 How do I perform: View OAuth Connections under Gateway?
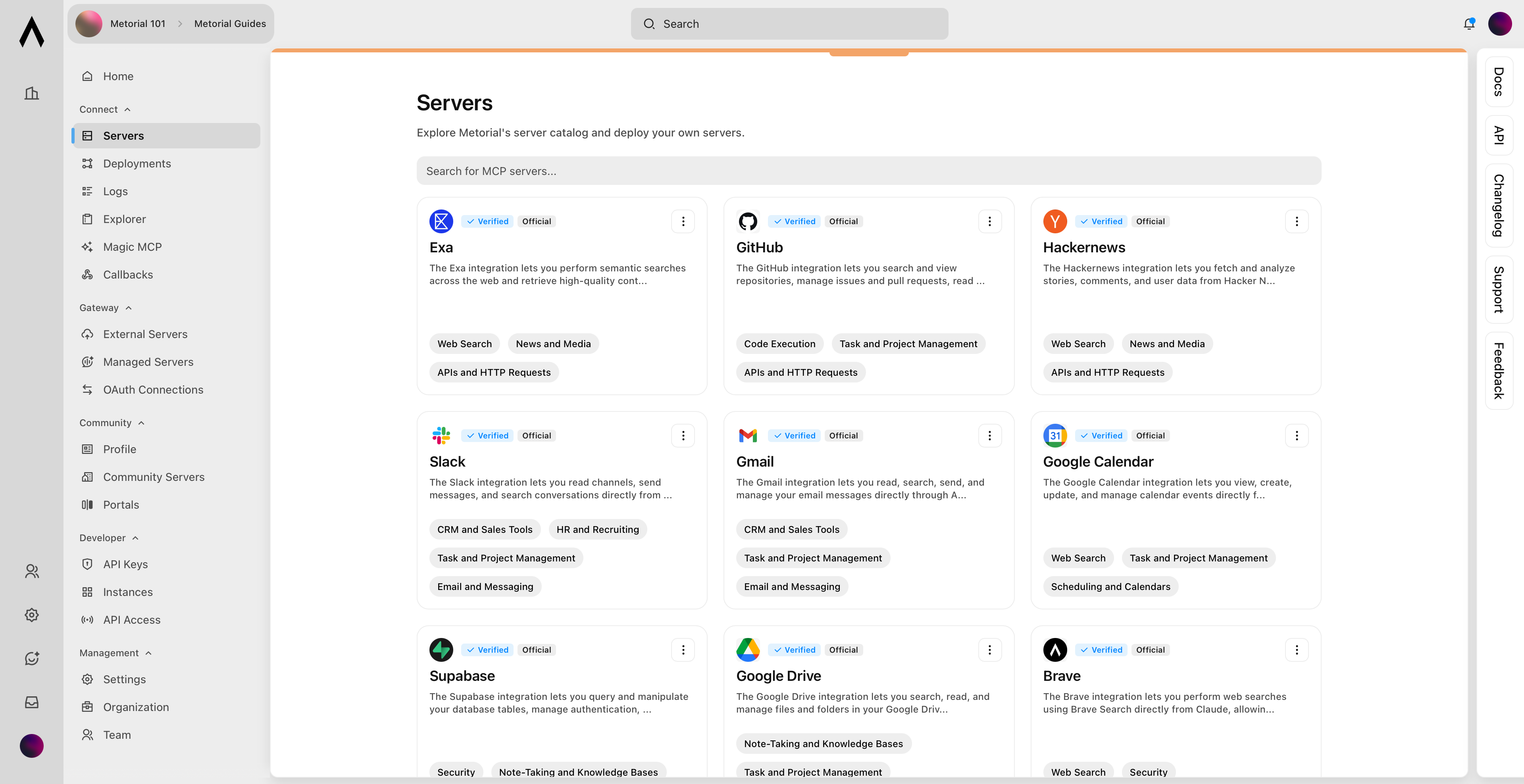pyautogui.click(x=153, y=389)
